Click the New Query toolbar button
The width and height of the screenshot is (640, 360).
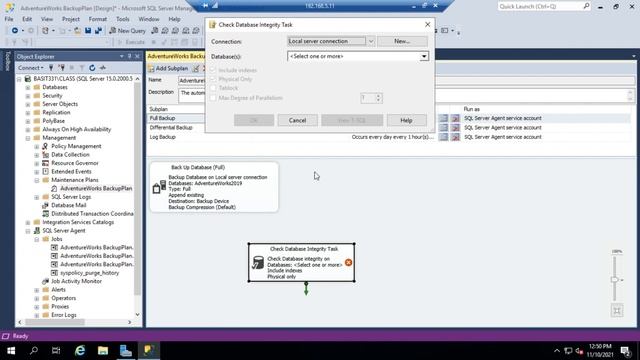[127, 31]
